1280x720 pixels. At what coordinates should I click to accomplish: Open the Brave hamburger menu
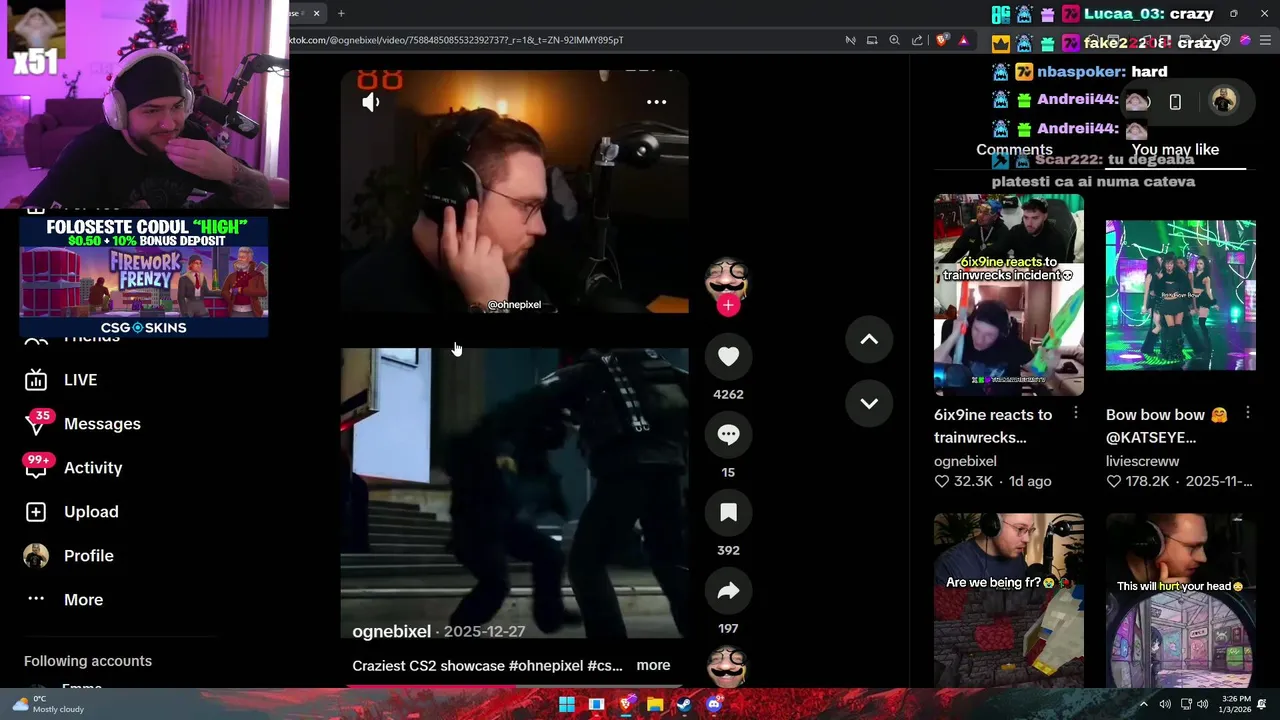pyautogui.click(x=1266, y=40)
